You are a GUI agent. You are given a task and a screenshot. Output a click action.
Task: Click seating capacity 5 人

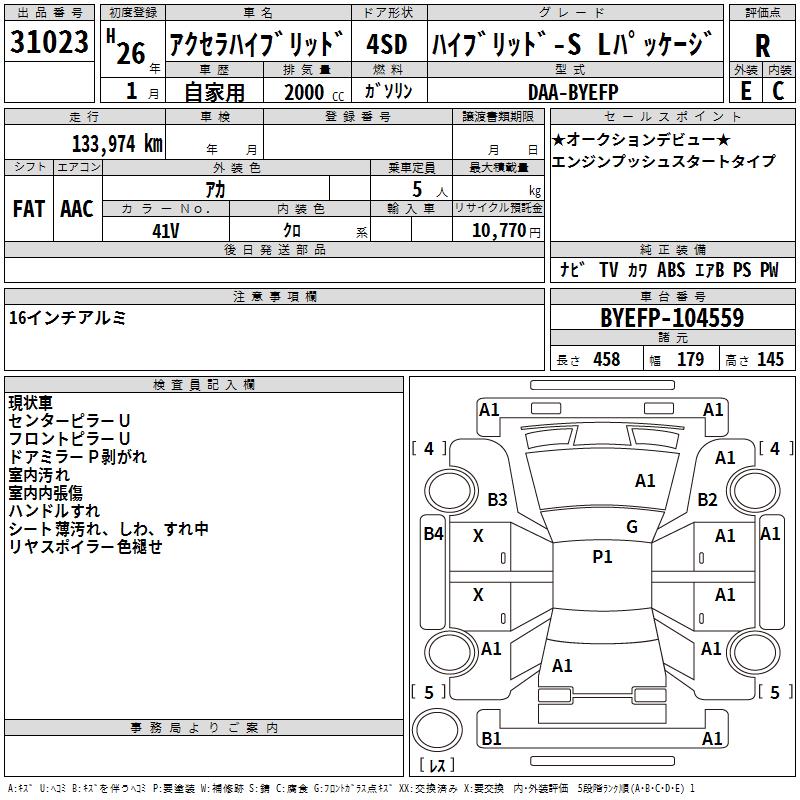point(429,189)
